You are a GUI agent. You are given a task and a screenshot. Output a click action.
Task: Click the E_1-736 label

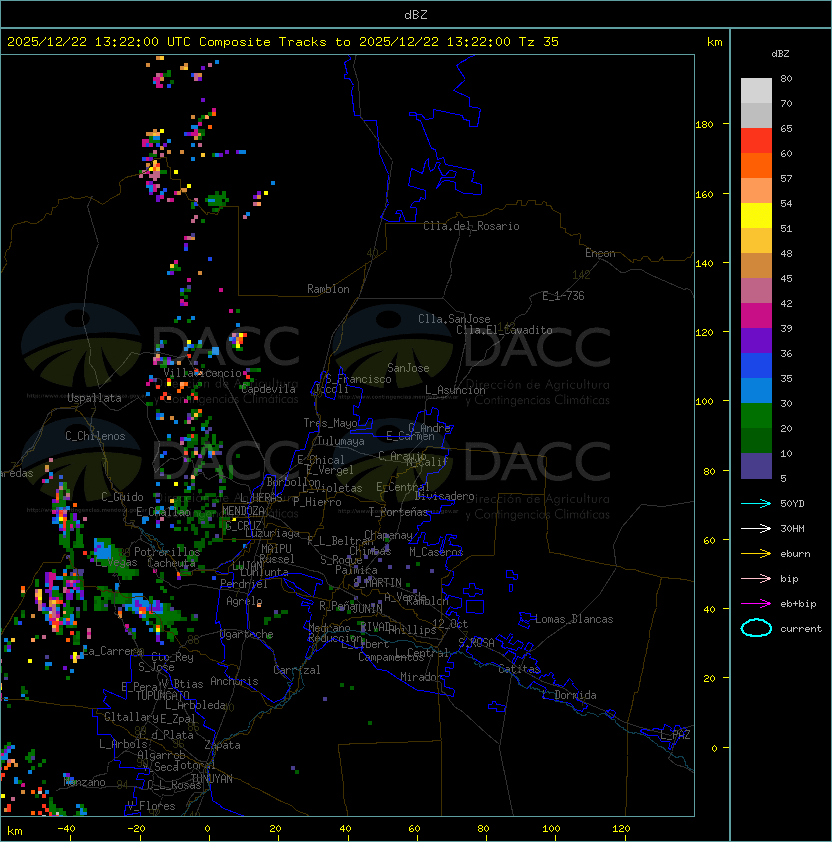(x=563, y=296)
